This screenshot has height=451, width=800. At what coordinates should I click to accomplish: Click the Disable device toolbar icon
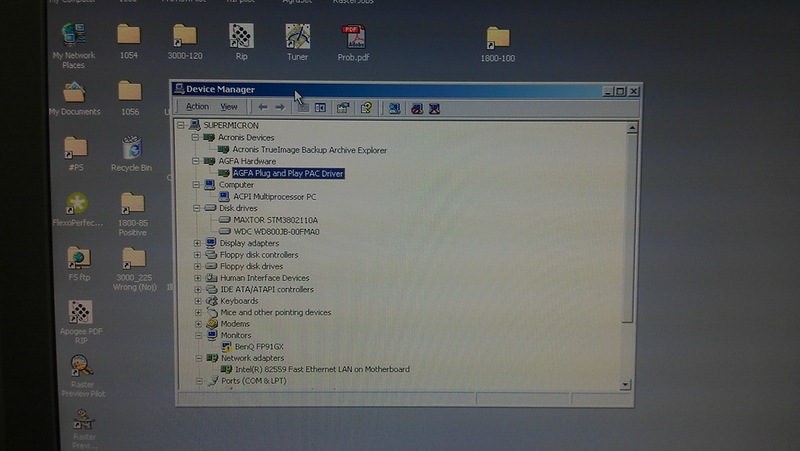click(417, 109)
